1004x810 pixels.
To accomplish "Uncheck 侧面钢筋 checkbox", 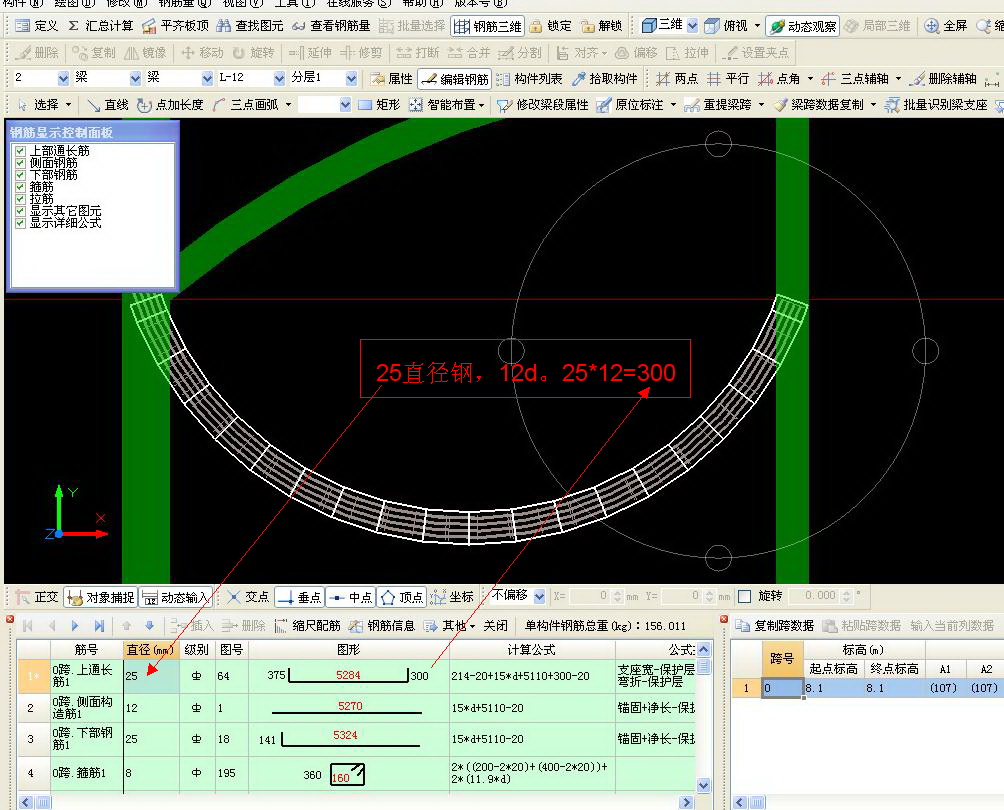I will 20,163.
